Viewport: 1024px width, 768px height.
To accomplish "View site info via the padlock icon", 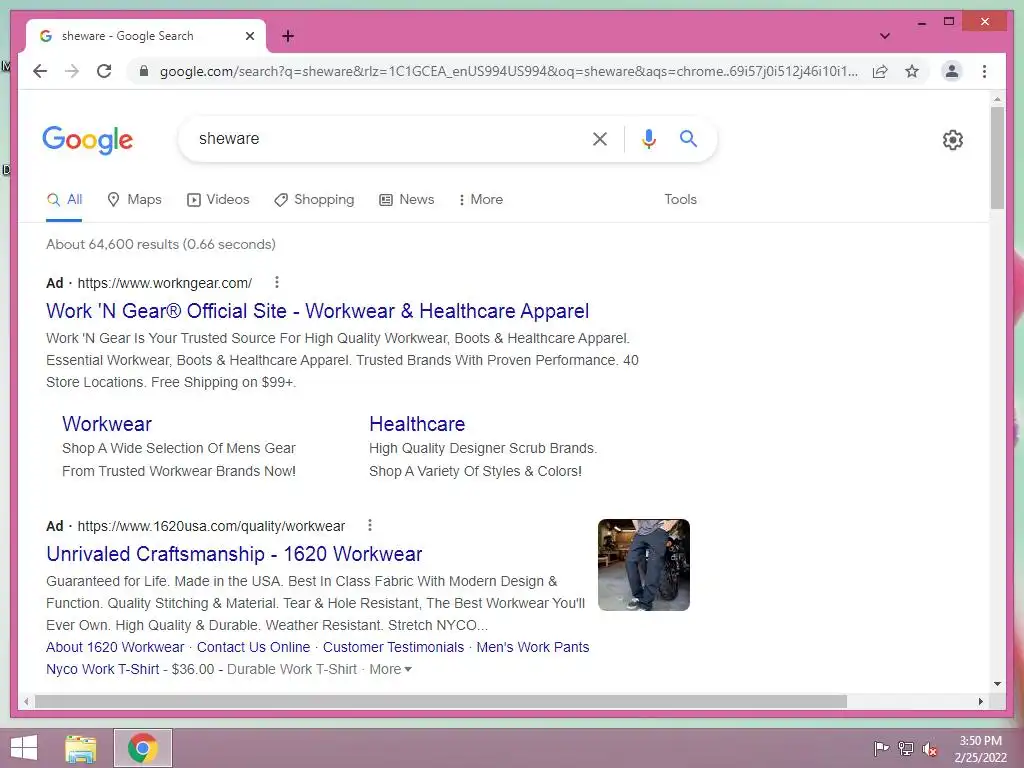I will (x=144, y=71).
